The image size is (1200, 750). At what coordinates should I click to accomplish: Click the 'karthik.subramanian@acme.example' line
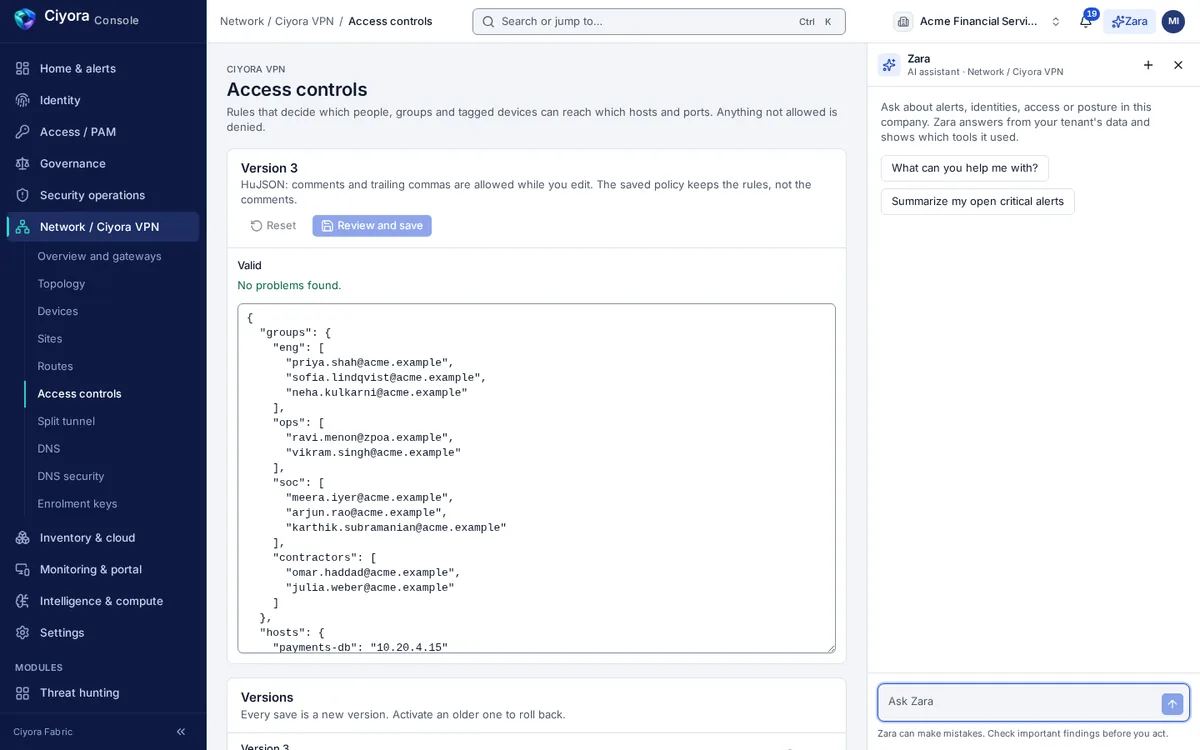pos(396,528)
